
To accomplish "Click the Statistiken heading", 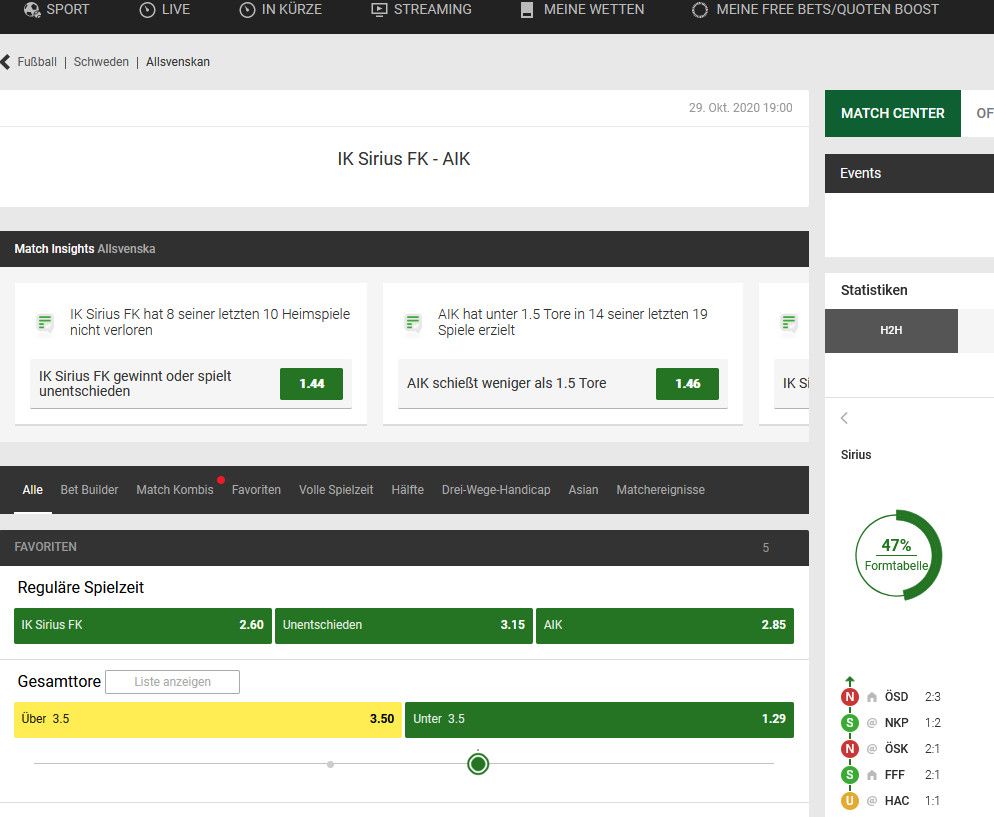I will click(874, 290).
